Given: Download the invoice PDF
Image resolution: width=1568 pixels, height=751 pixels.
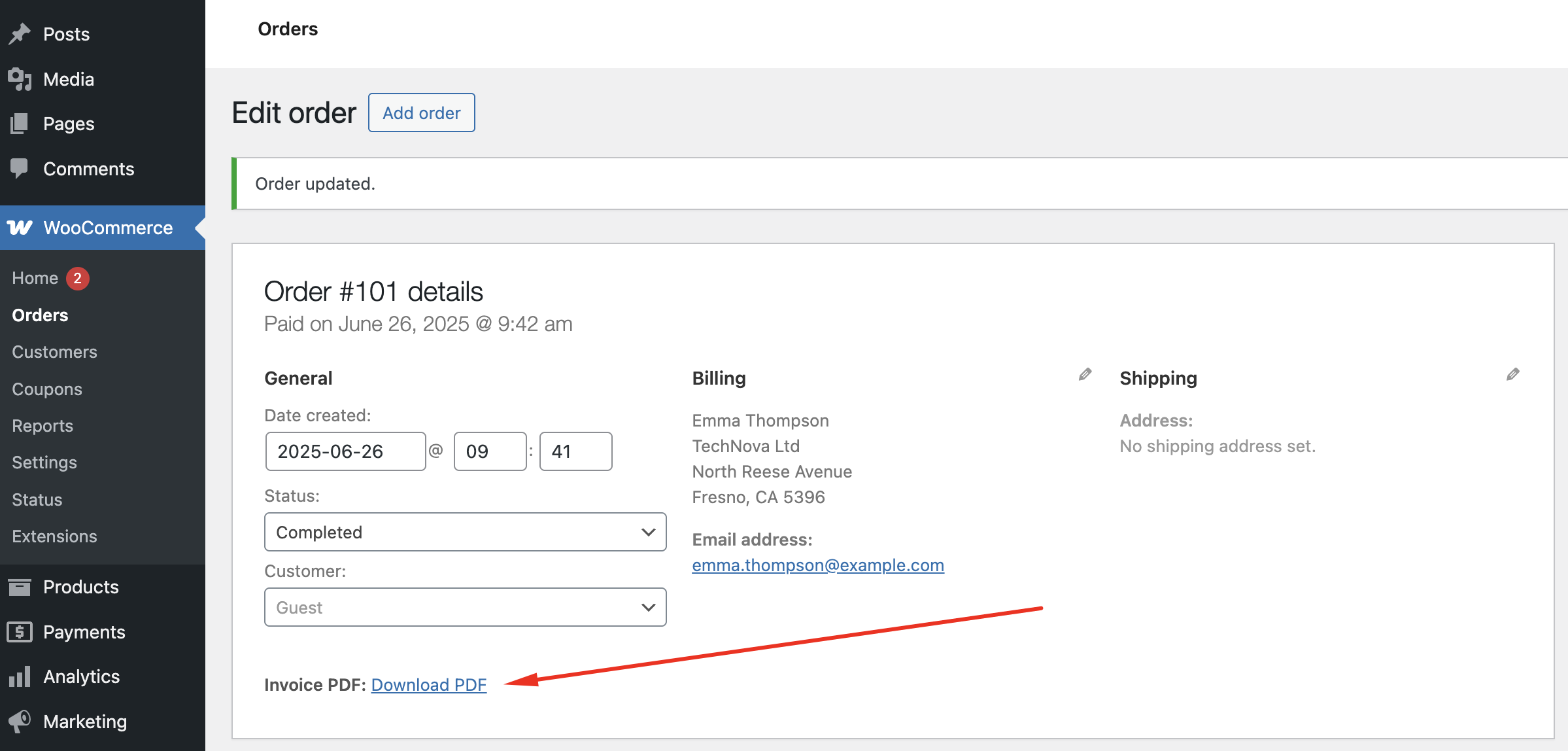Looking at the screenshot, I should 429,684.
